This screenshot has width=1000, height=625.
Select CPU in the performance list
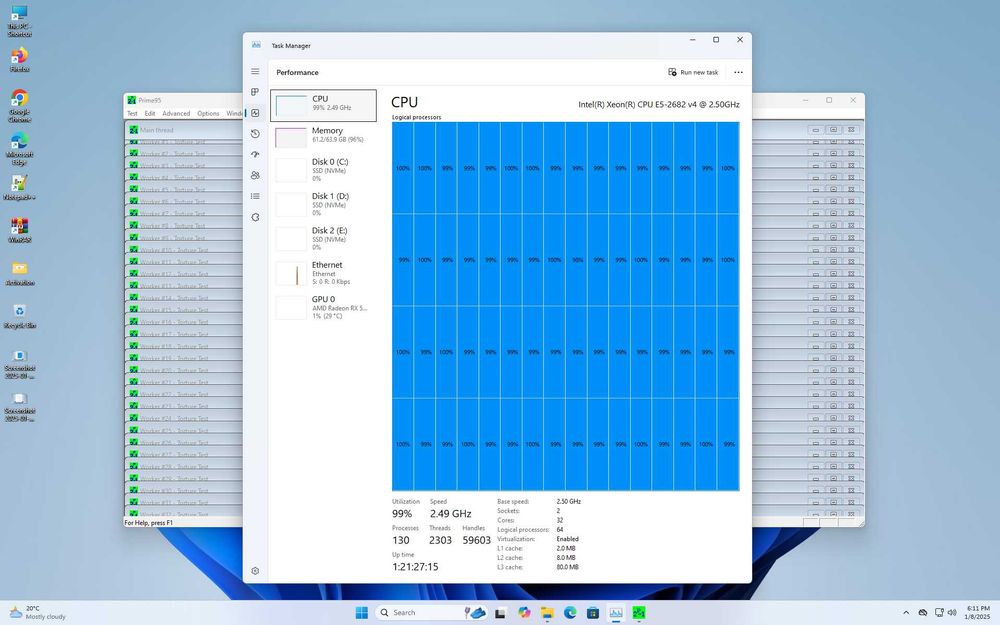[323, 105]
